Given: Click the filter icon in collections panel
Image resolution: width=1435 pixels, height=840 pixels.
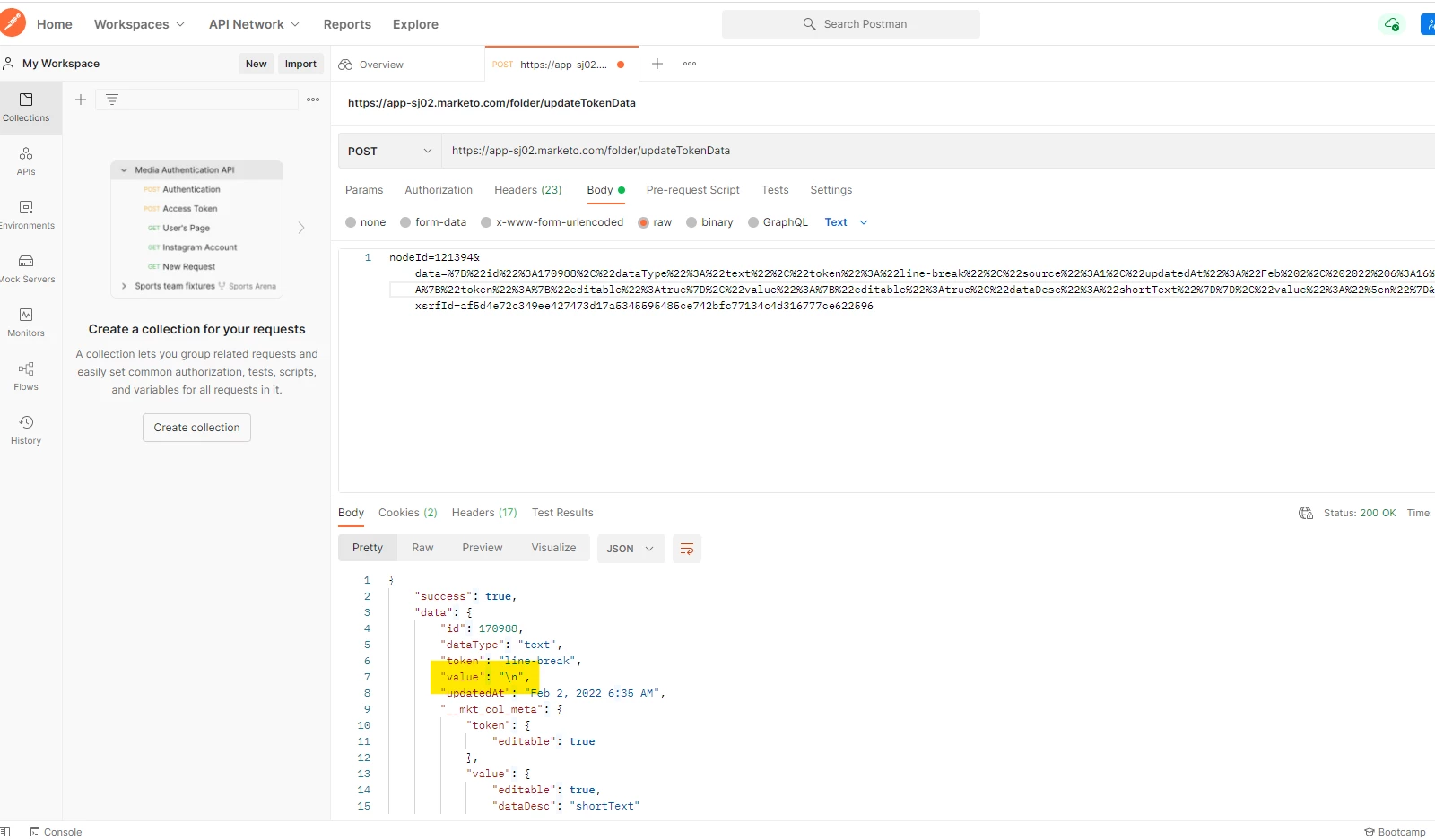Looking at the screenshot, I should (x=112, y=100).
